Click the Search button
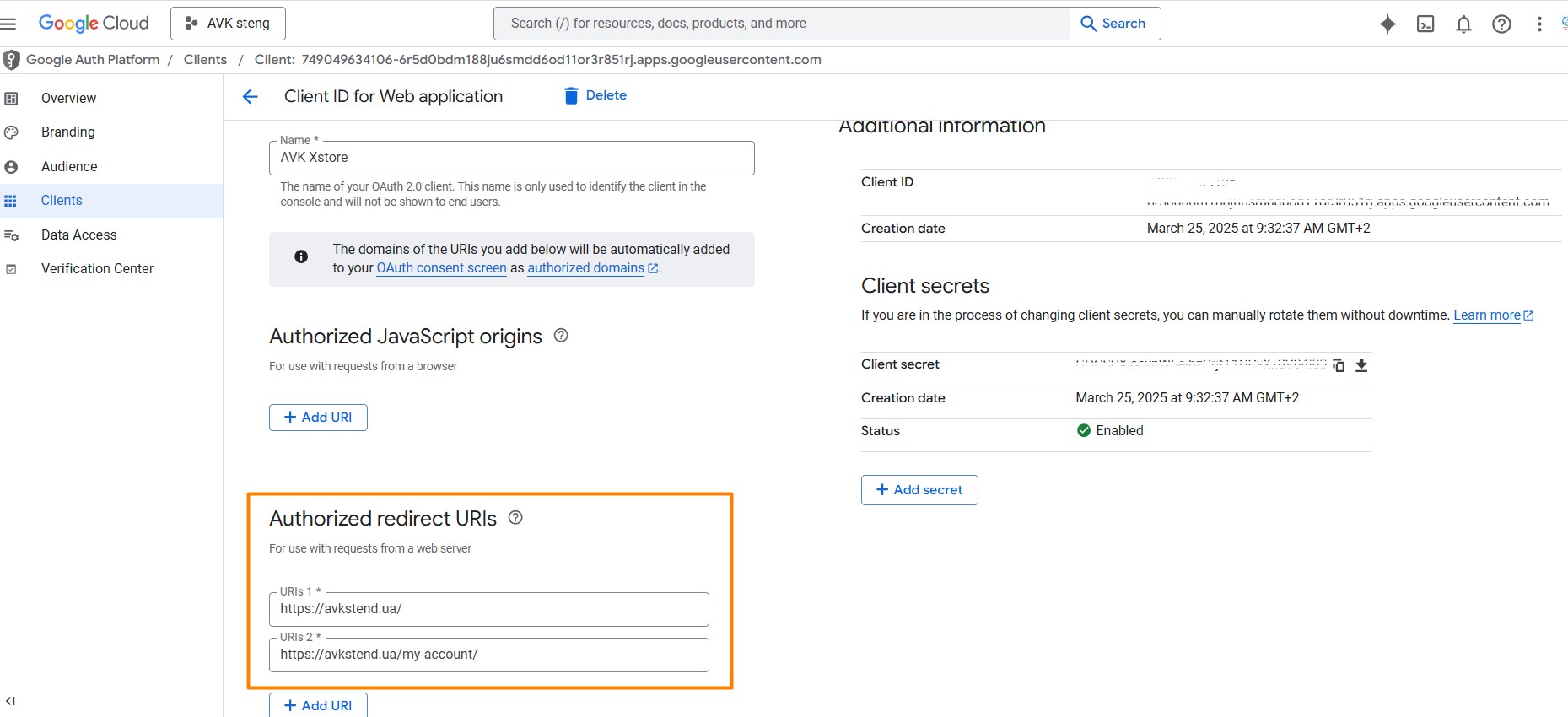1568x717 pixels. (x=1115, y=24)
